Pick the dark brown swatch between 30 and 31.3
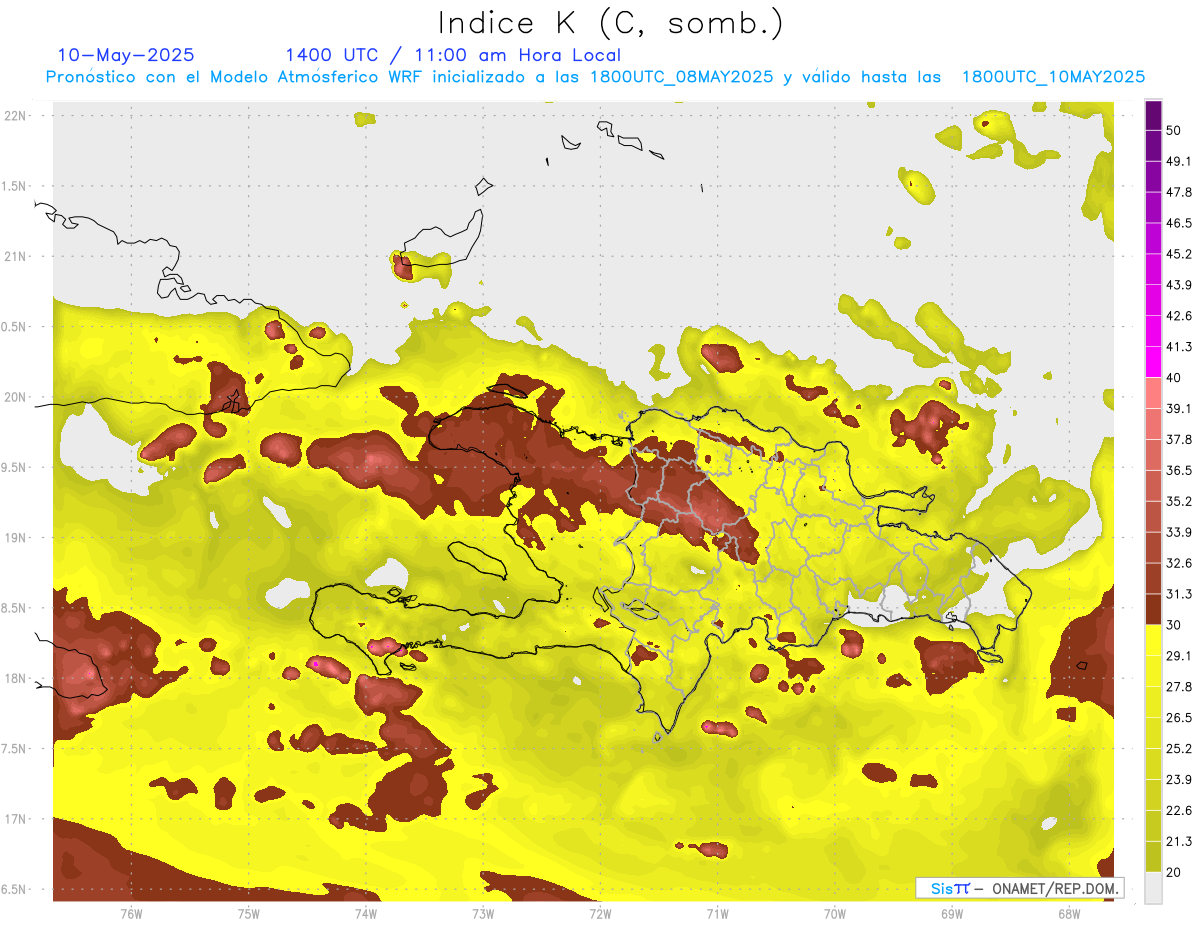The width and height of the screenshot is (1200, 927). pyautogui.click(x=1153, y=609)
